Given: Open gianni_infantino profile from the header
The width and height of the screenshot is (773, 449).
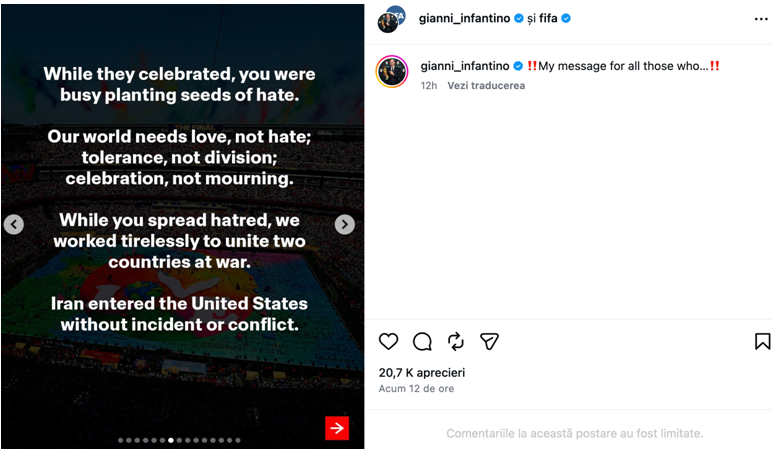Looking at the screenshot, I should [464, 19].
